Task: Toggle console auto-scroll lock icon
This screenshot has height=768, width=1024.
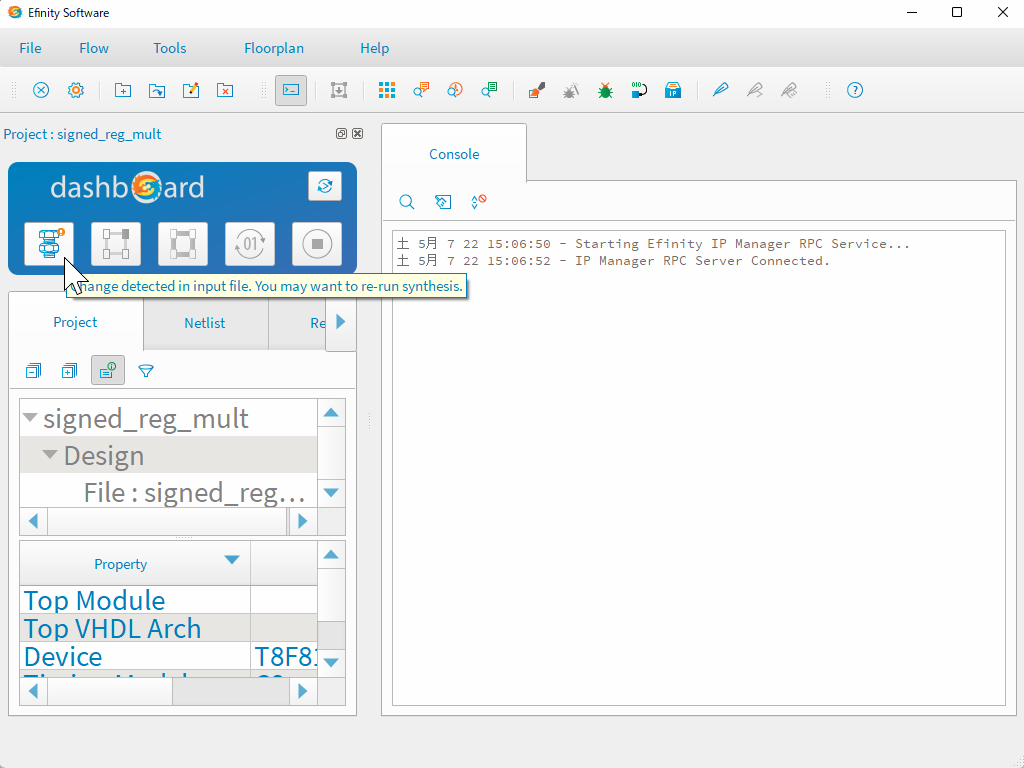Action: [x=479, y=202]
